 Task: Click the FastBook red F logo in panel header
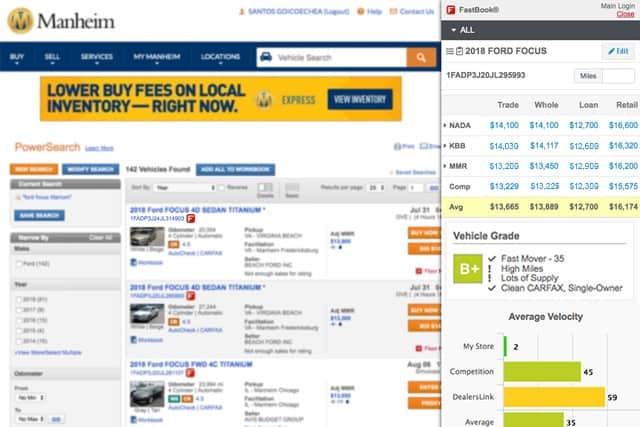(x=451, y=10)
